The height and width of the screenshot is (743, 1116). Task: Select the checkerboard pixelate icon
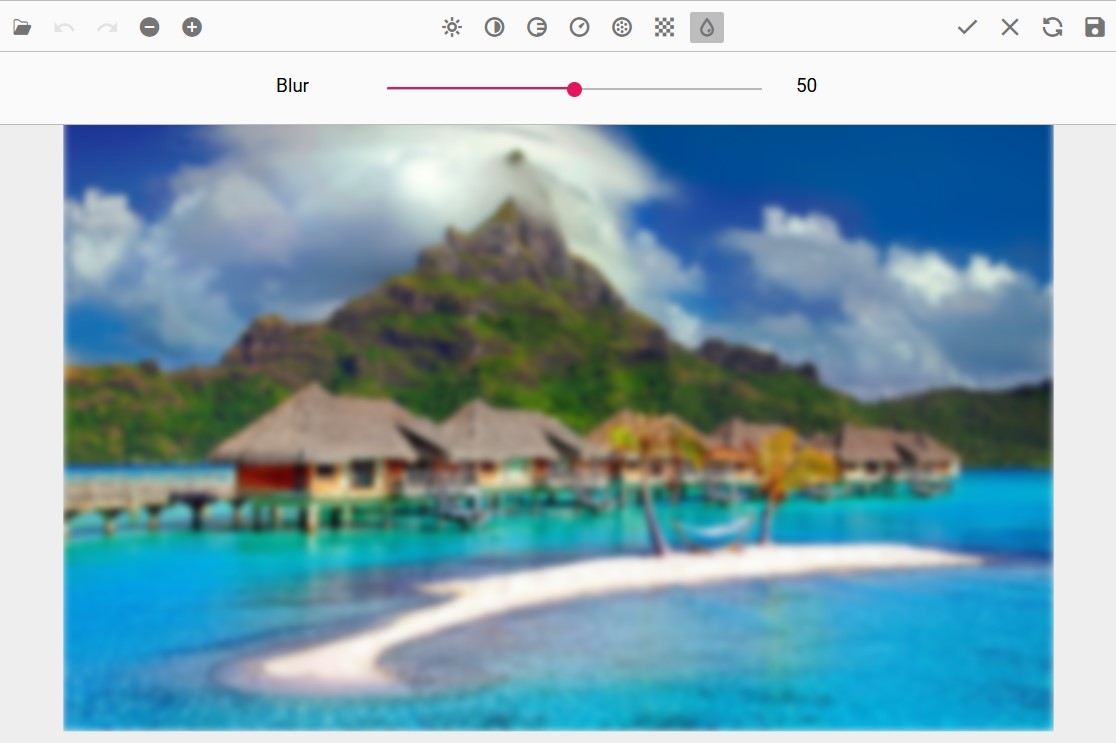click(664, 27)
